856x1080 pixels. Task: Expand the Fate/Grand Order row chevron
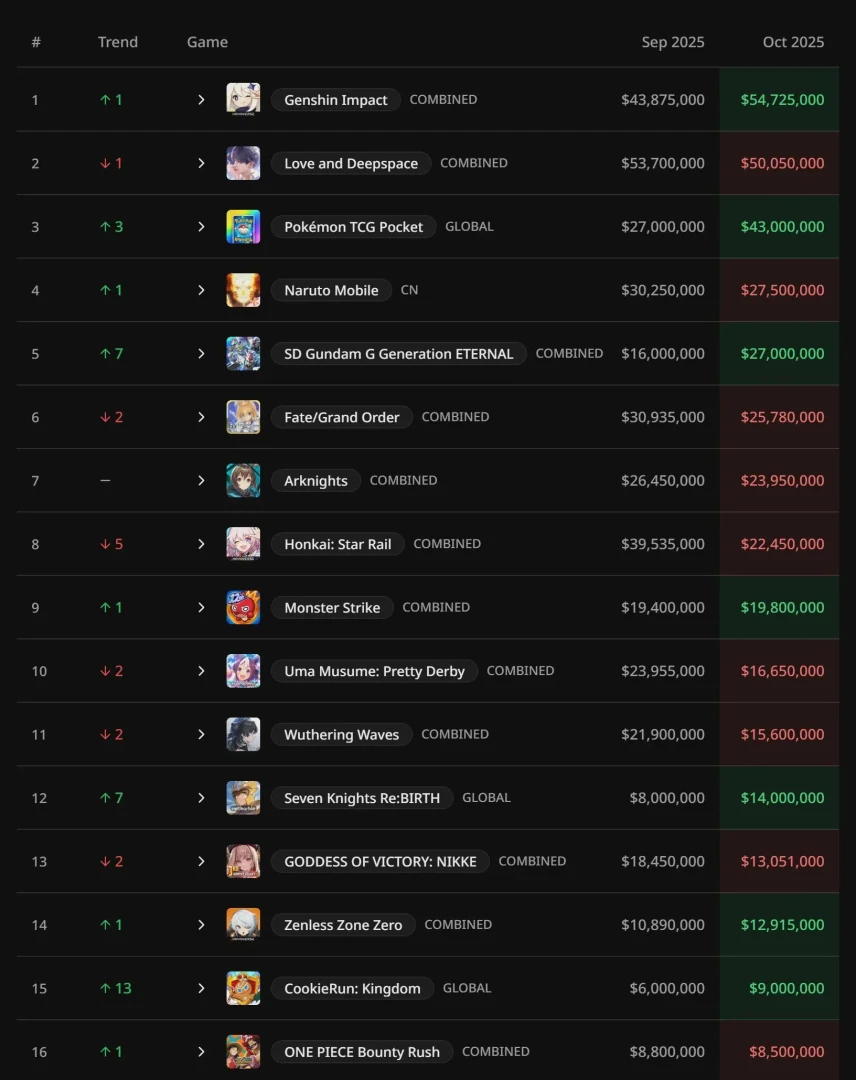[201, 417]
